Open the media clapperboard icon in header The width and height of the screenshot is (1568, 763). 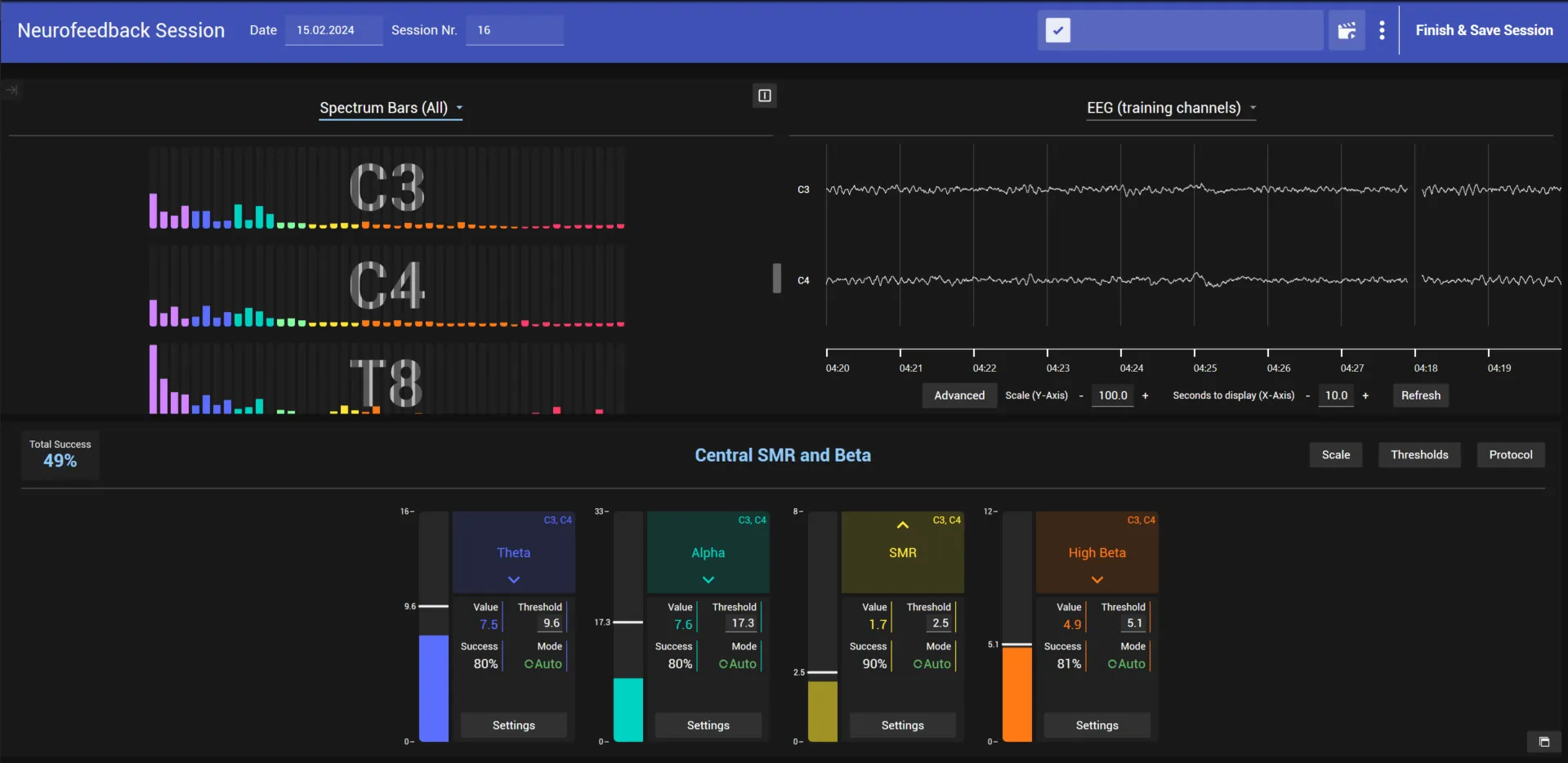[1347, 30]
